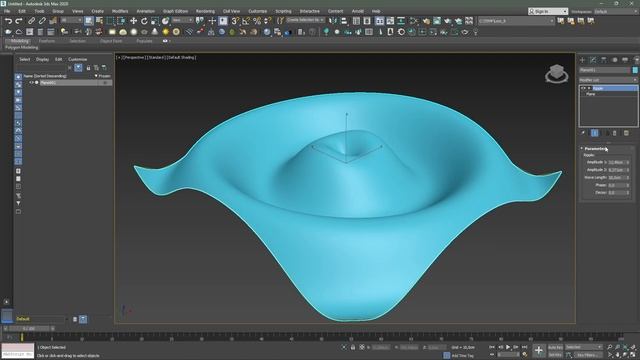
Task: Toggle the Angle Snap icon
Action: point(246,21)
